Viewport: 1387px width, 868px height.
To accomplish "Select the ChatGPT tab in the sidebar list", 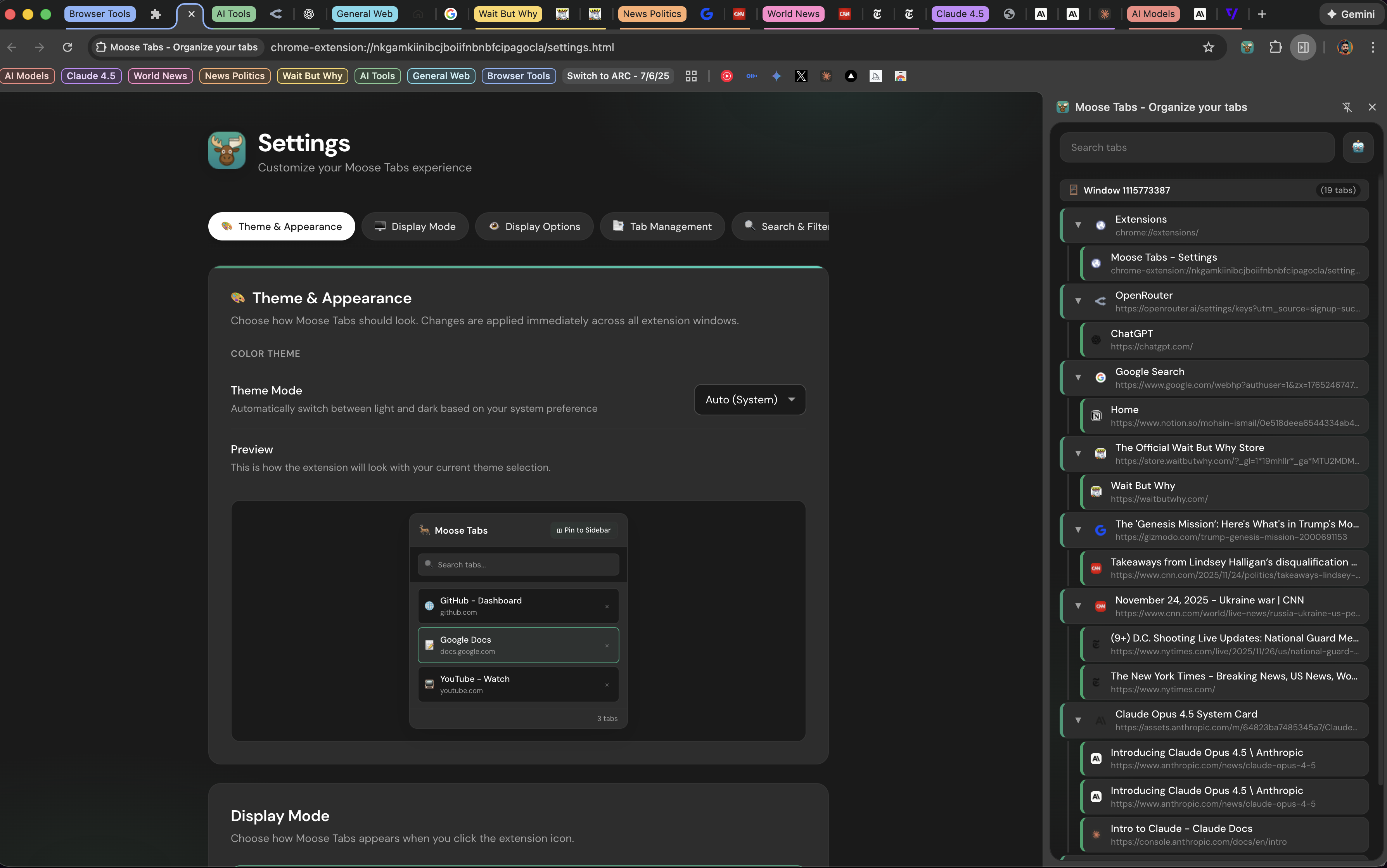I will (1224, 339).
